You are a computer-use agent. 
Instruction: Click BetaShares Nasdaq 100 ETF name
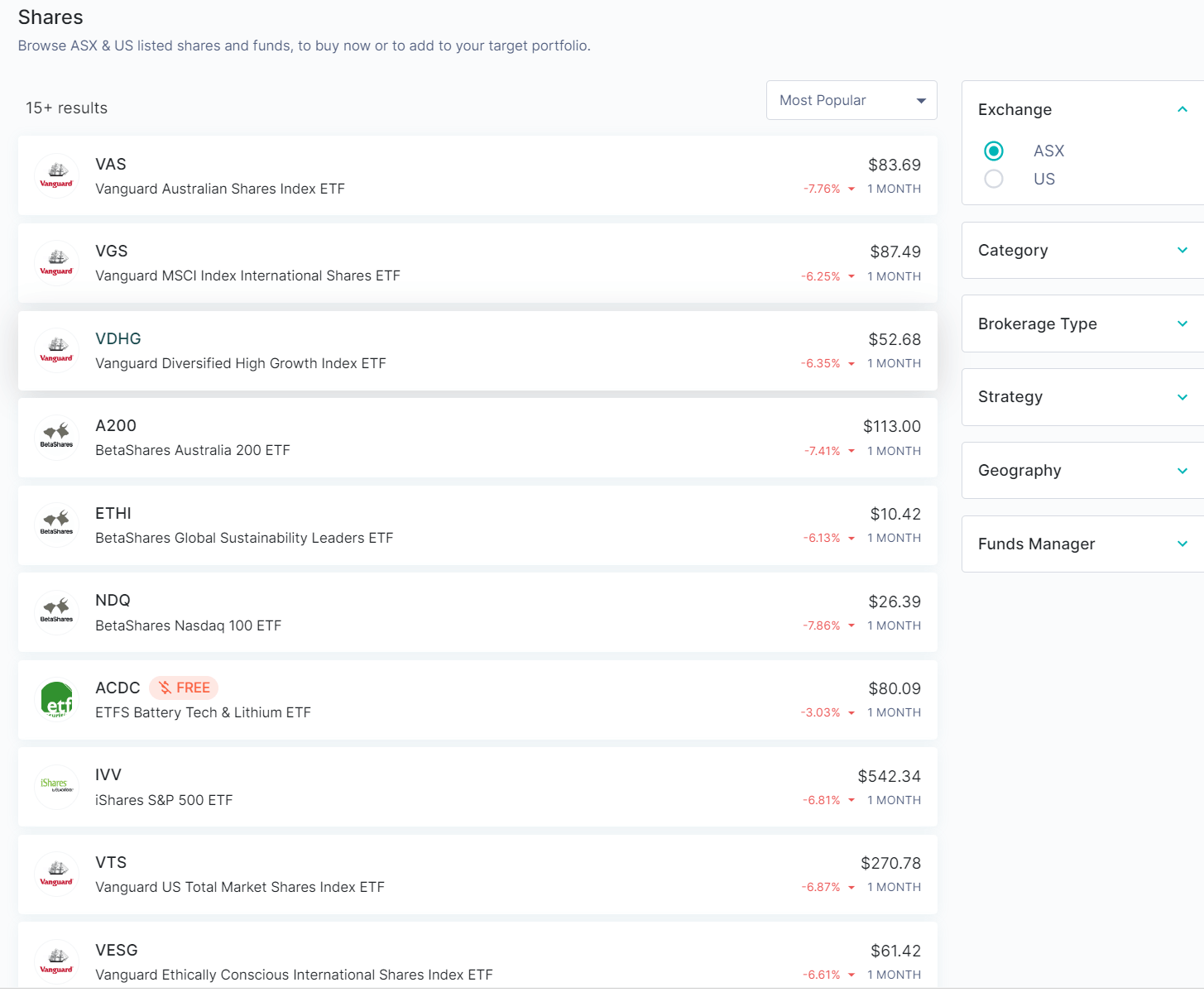189,625
